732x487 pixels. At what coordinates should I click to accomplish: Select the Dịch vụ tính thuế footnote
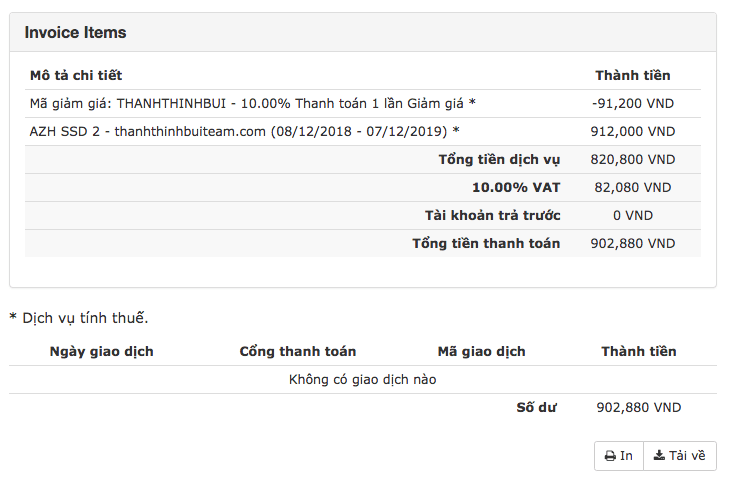(x=79, y=318)
